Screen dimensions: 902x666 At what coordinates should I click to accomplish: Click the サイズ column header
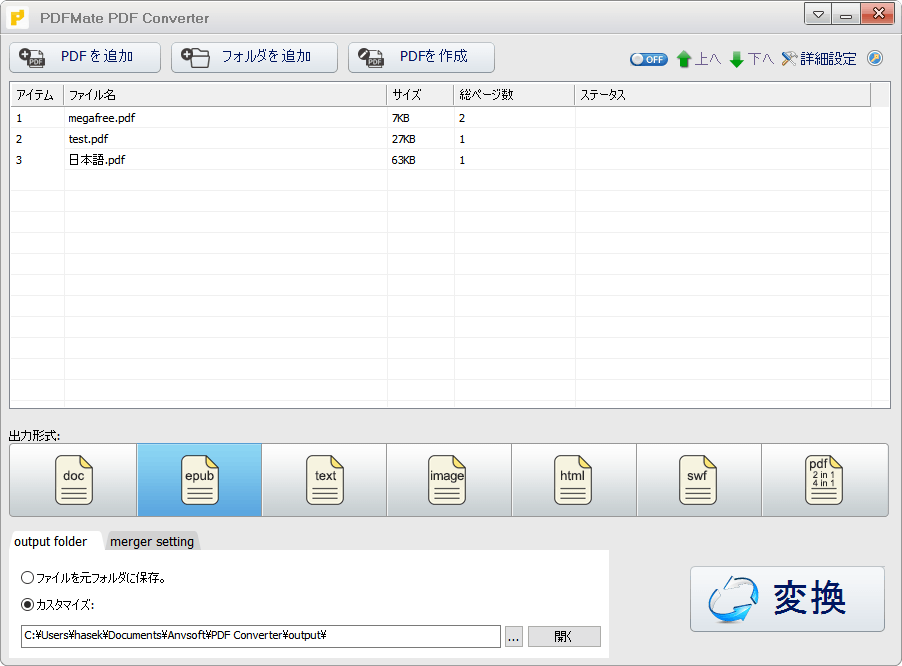tap(420, 95)
